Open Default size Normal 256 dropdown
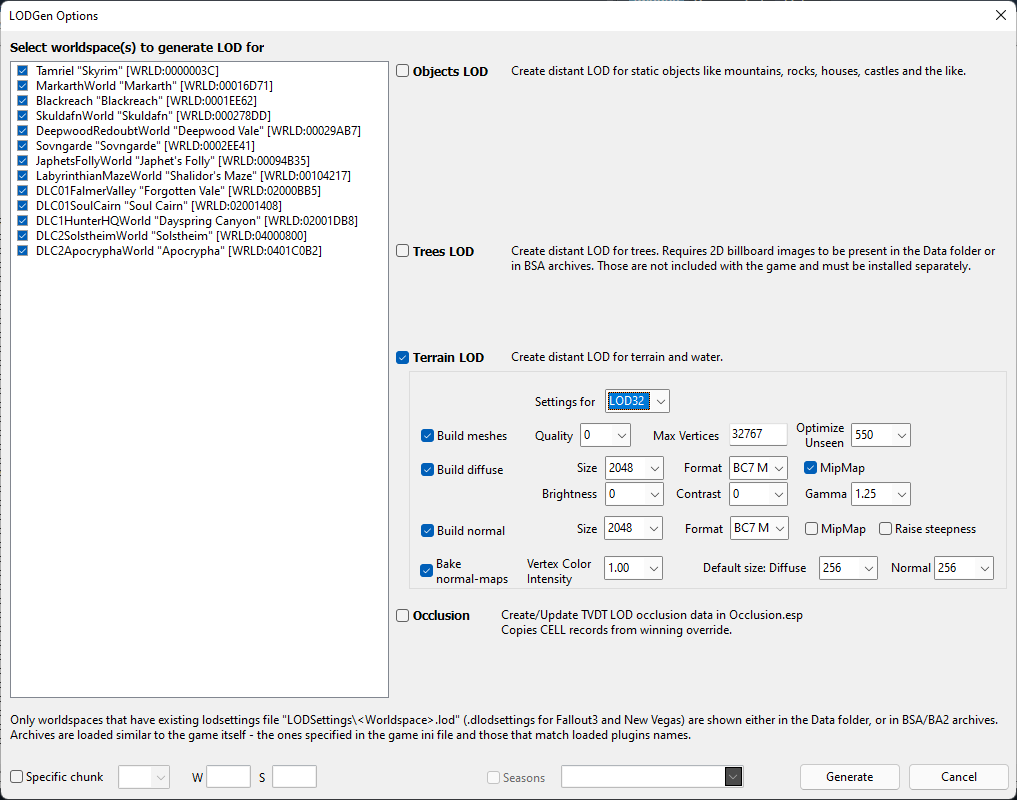 (x=985, y=568)
